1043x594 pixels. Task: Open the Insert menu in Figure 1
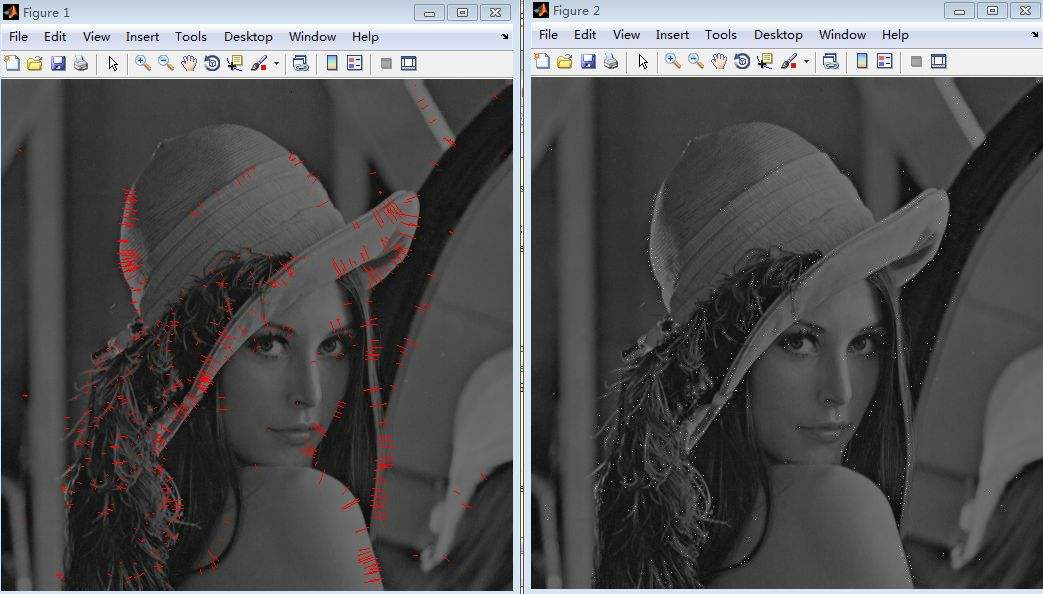[x=142, y=37]
